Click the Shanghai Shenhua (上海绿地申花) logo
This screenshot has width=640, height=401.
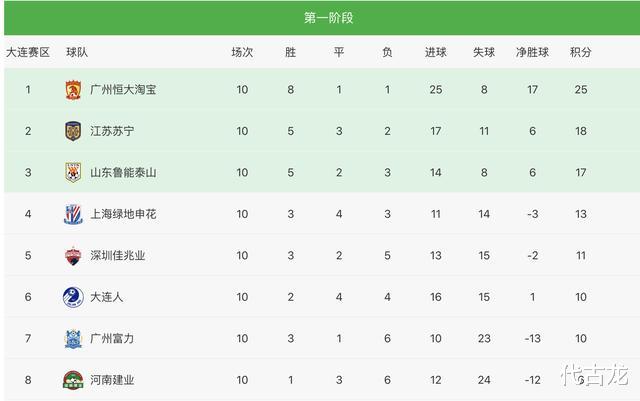pyautogui.click(x=73, y=214)
